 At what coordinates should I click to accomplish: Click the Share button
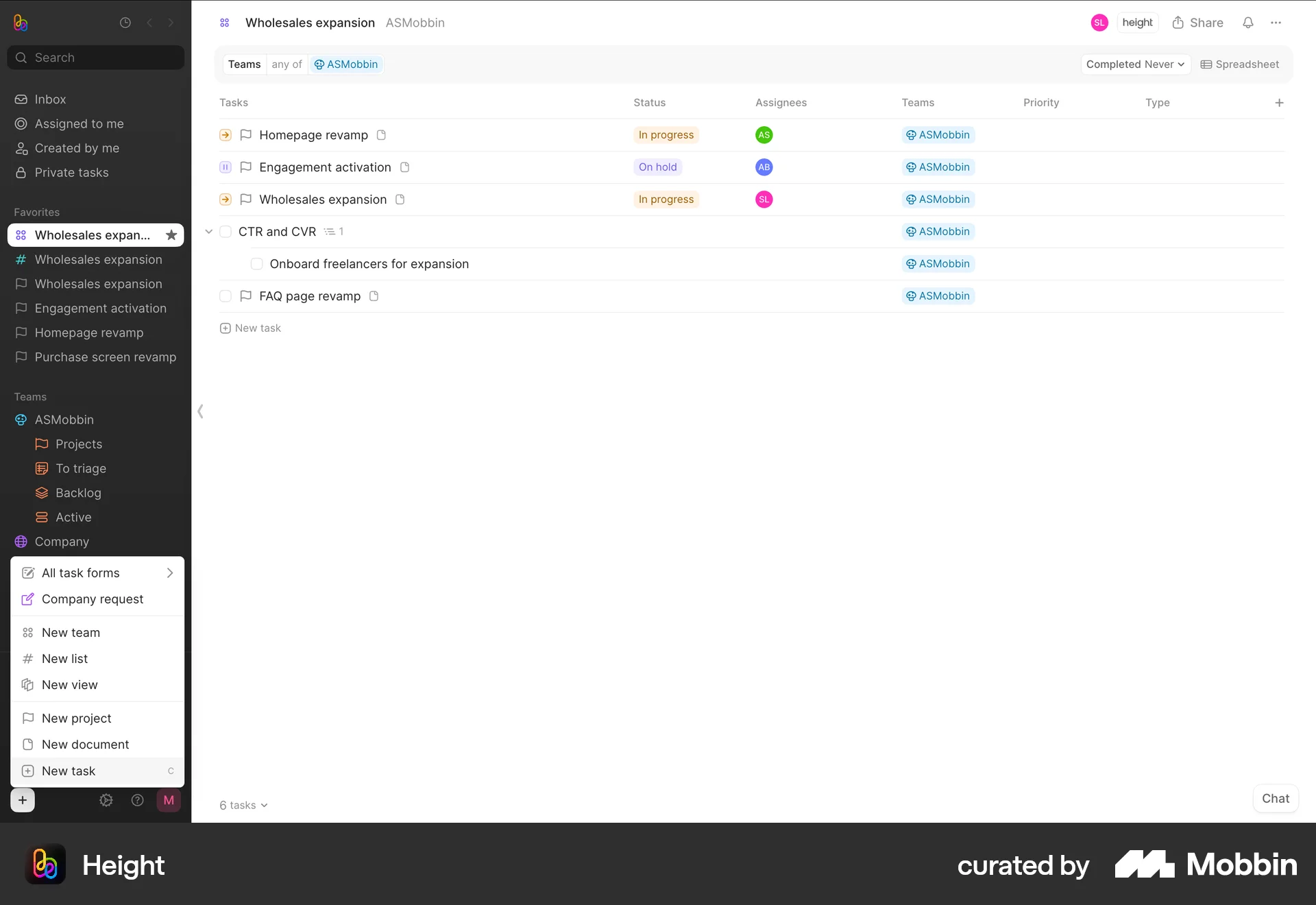1198,23
